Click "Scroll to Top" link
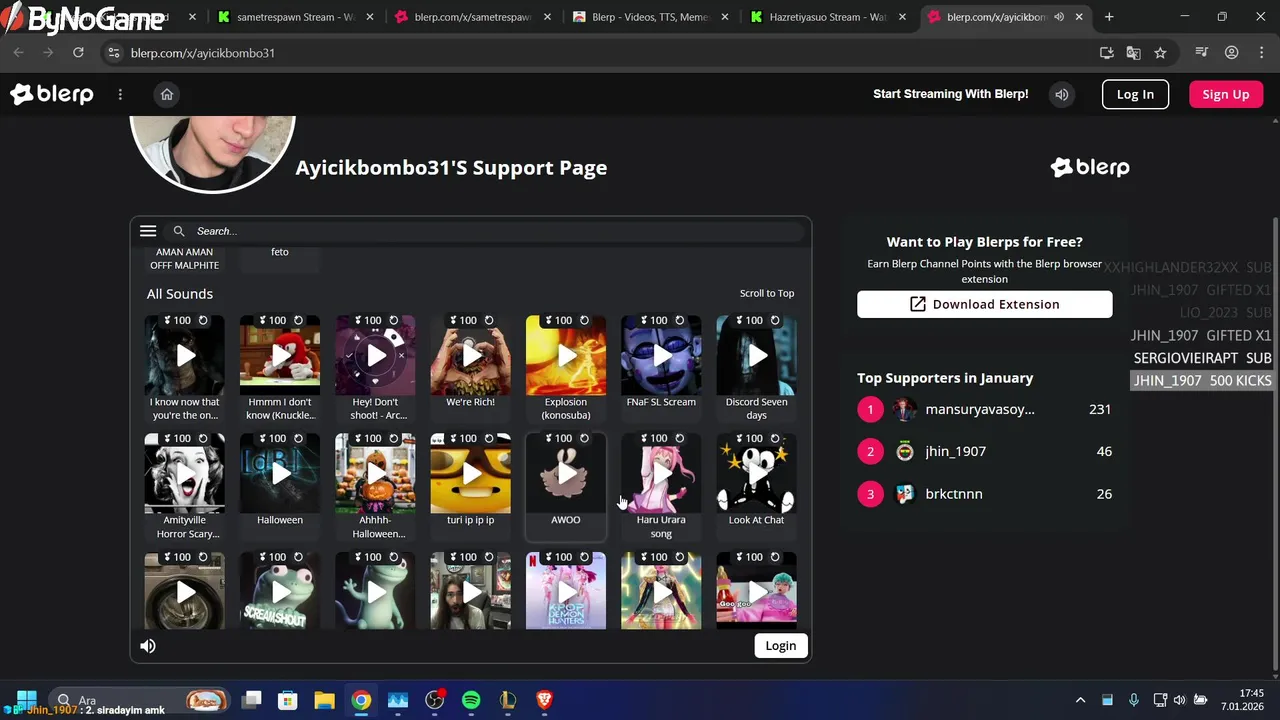The height and width of the screenshot is (720, 1280). click(767, 293)
